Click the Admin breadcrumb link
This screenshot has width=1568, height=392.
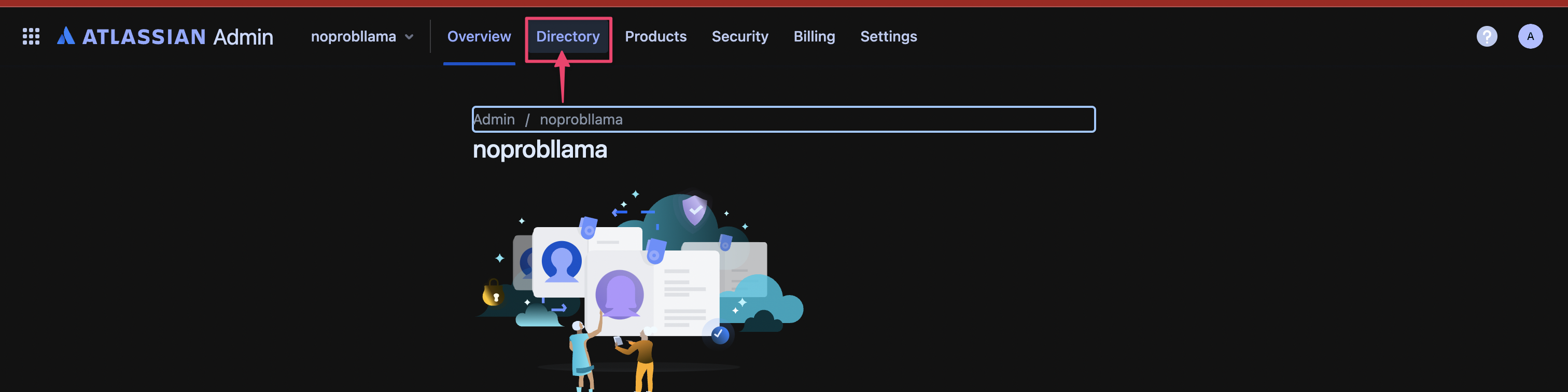494,119
